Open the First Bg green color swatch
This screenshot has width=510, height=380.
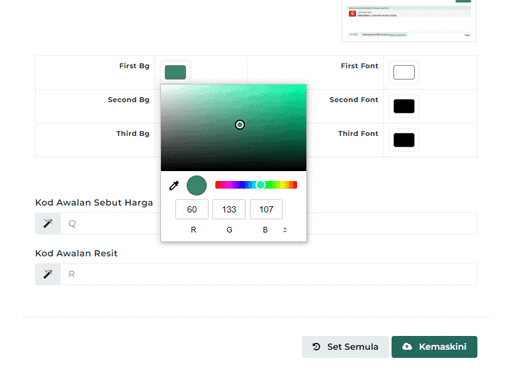point(175,72)
